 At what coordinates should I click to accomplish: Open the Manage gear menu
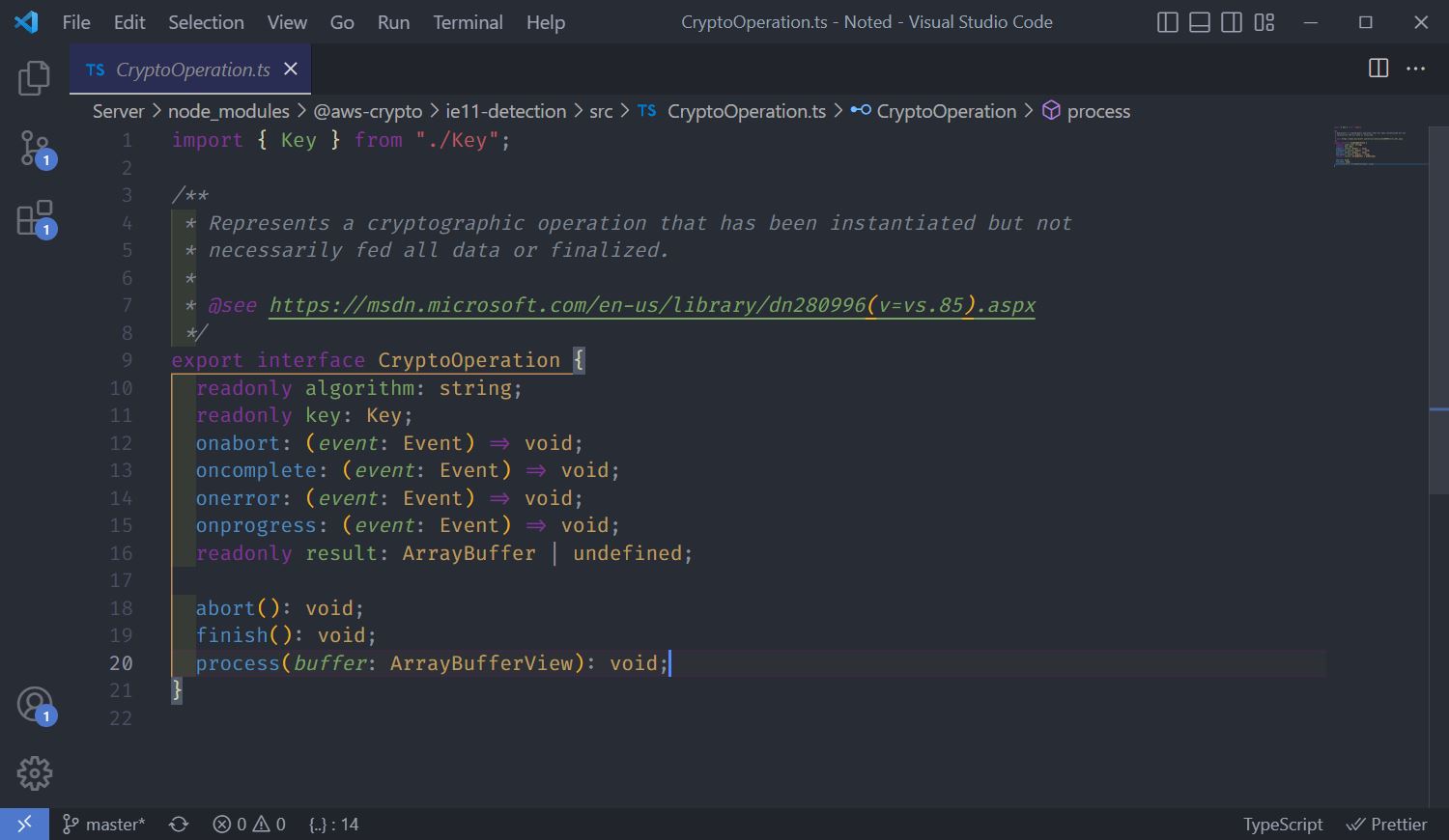[x=35, y=772]
